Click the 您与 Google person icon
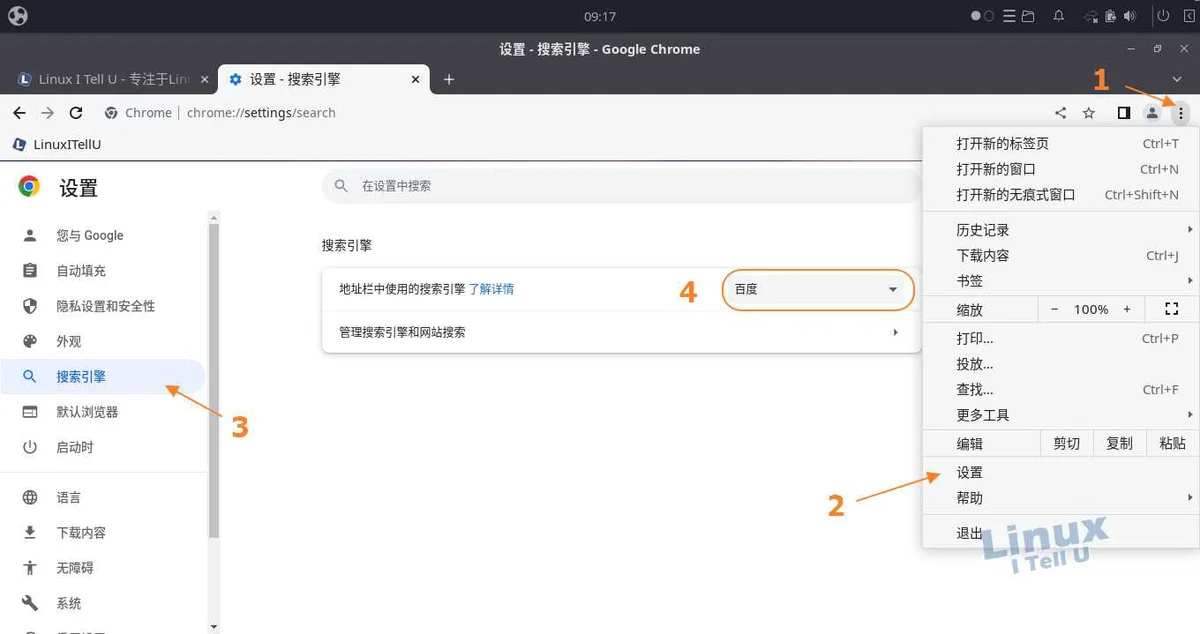The image size is (1200, 634). pyautogui.click(x=30, y=235)
